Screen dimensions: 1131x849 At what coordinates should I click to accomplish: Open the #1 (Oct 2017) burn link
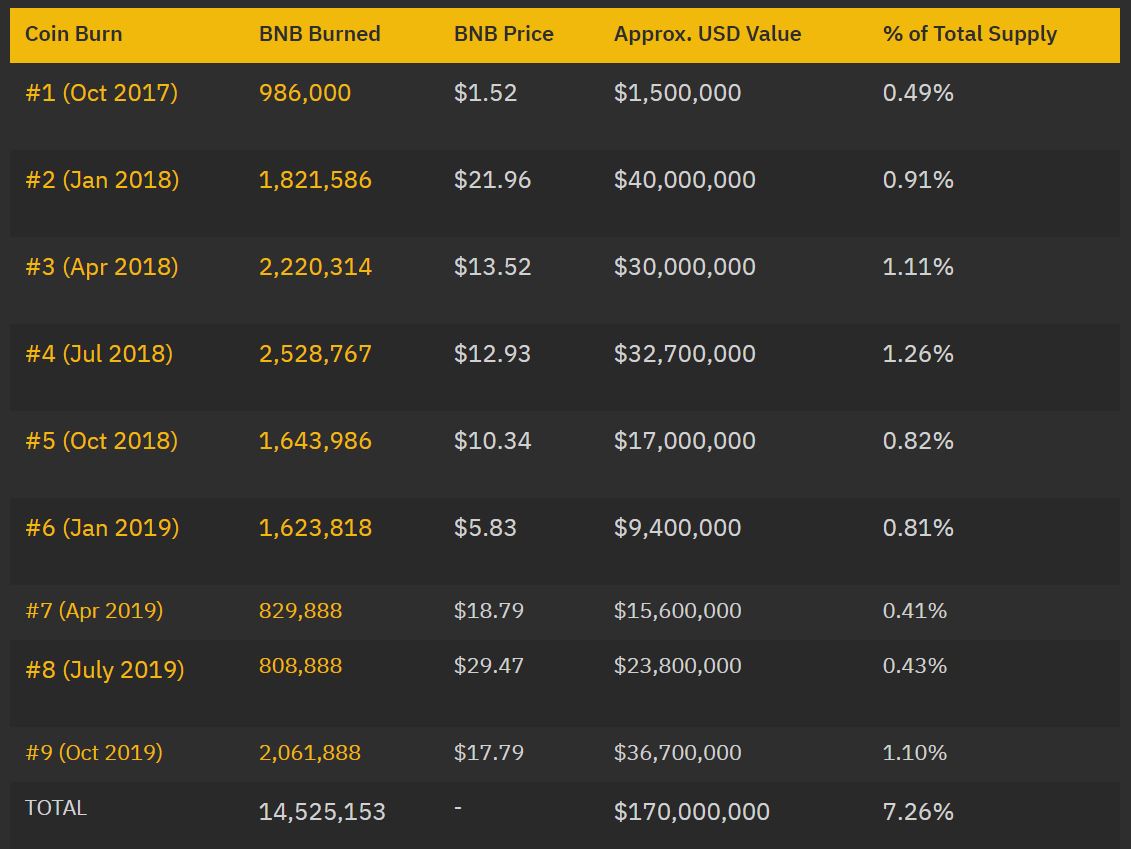point(101,93)
